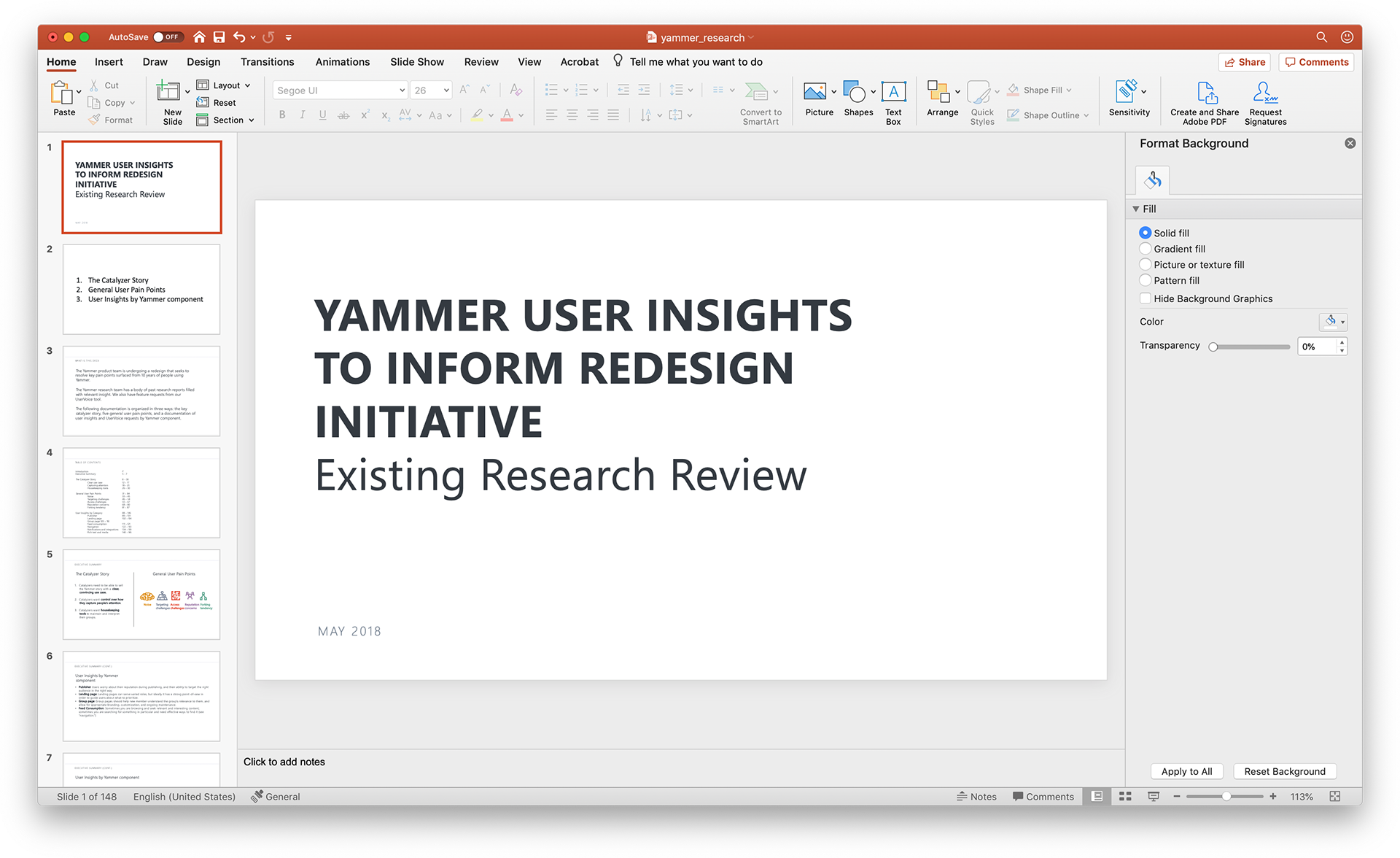
Task: Click the Transparency slider
Action: 1251,347
